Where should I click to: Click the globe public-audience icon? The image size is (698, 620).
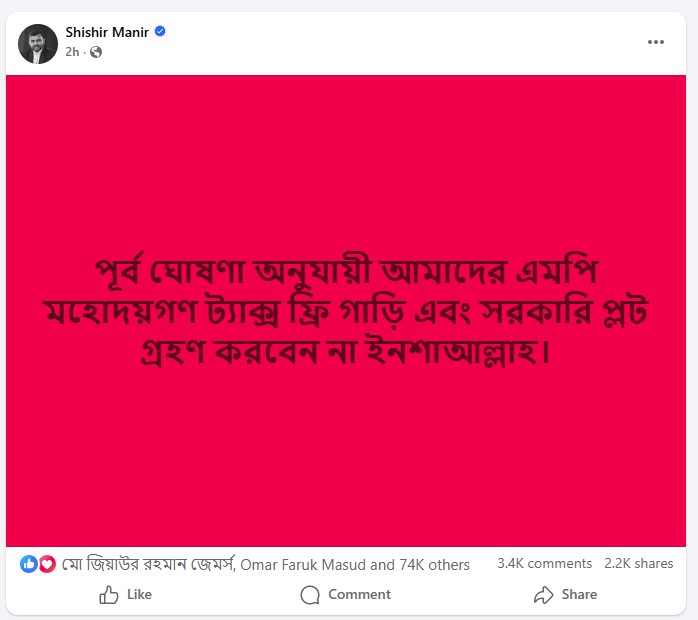click(x=96, y=52)
